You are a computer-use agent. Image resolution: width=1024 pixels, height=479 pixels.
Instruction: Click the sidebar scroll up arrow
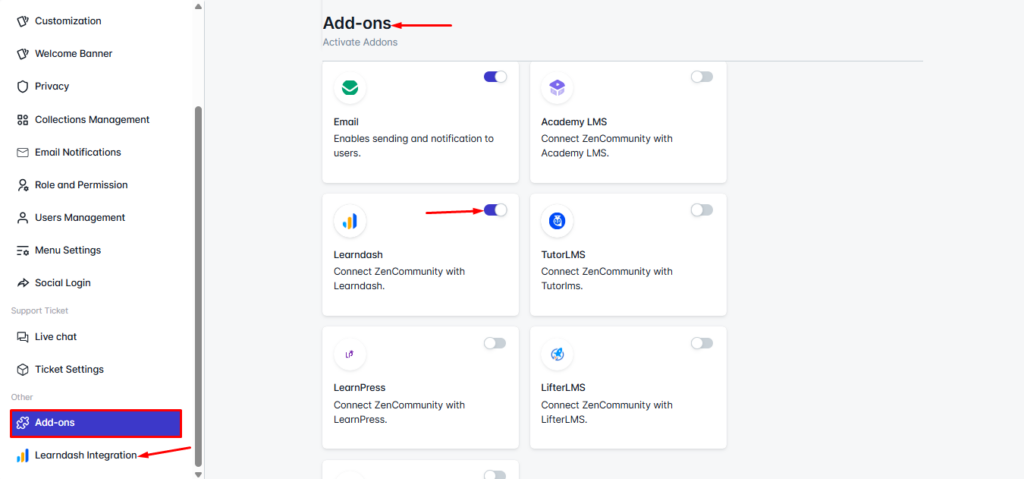click(199, 6)
